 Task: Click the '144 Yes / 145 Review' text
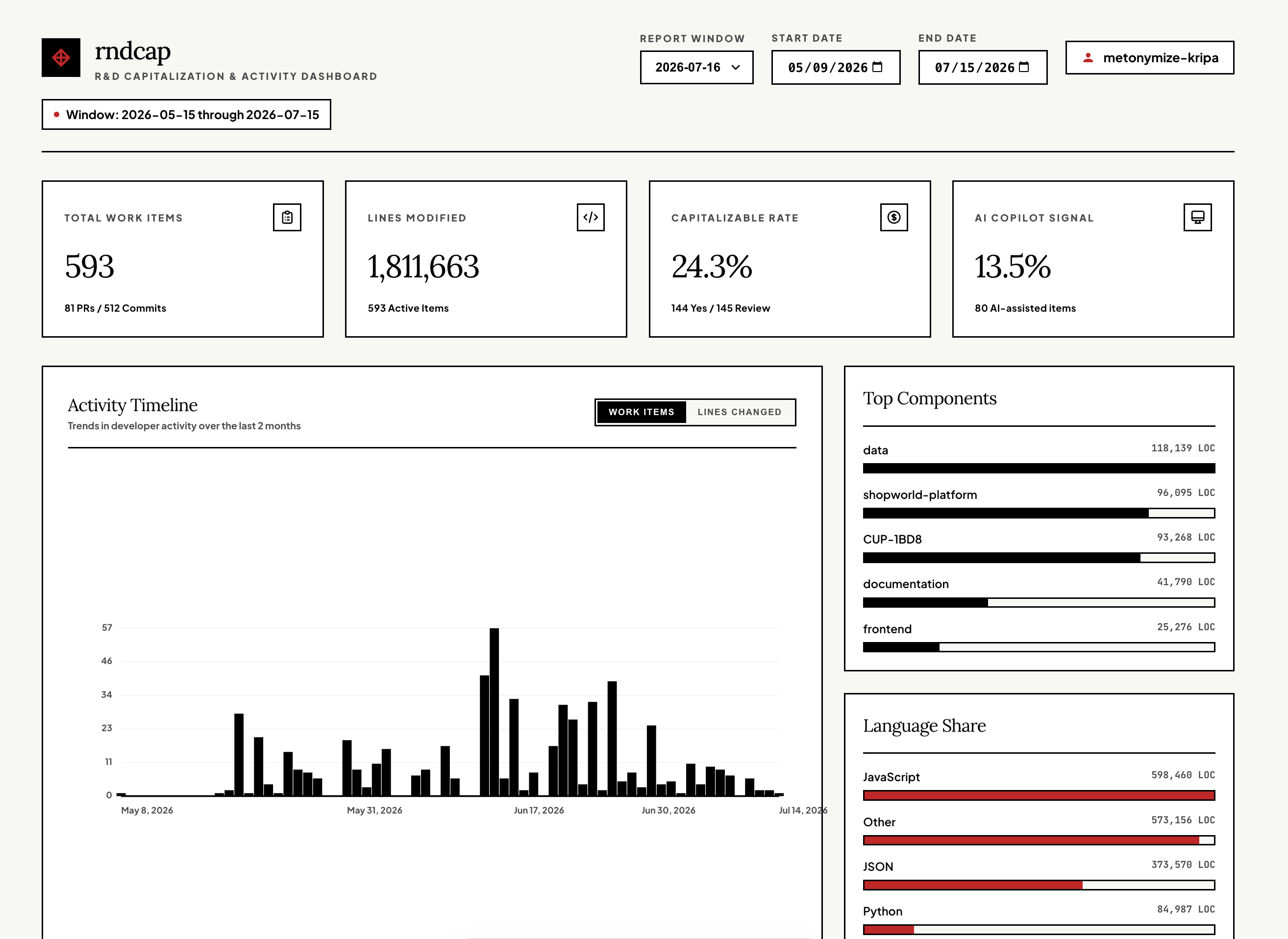click(x=721, y=308)
